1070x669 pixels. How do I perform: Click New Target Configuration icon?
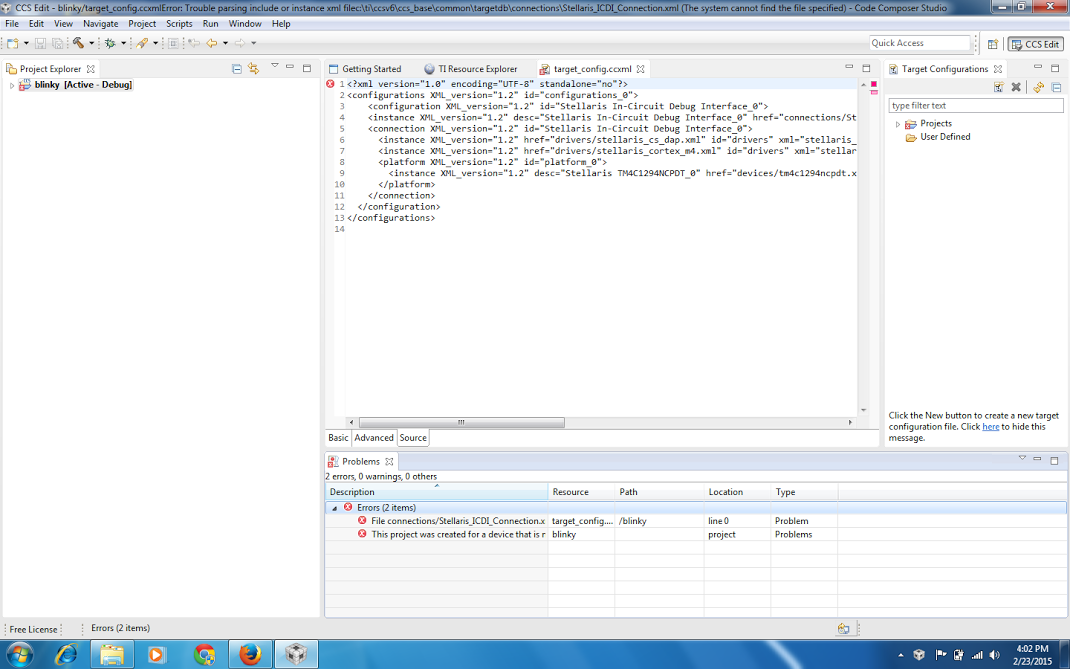[999, 87]
